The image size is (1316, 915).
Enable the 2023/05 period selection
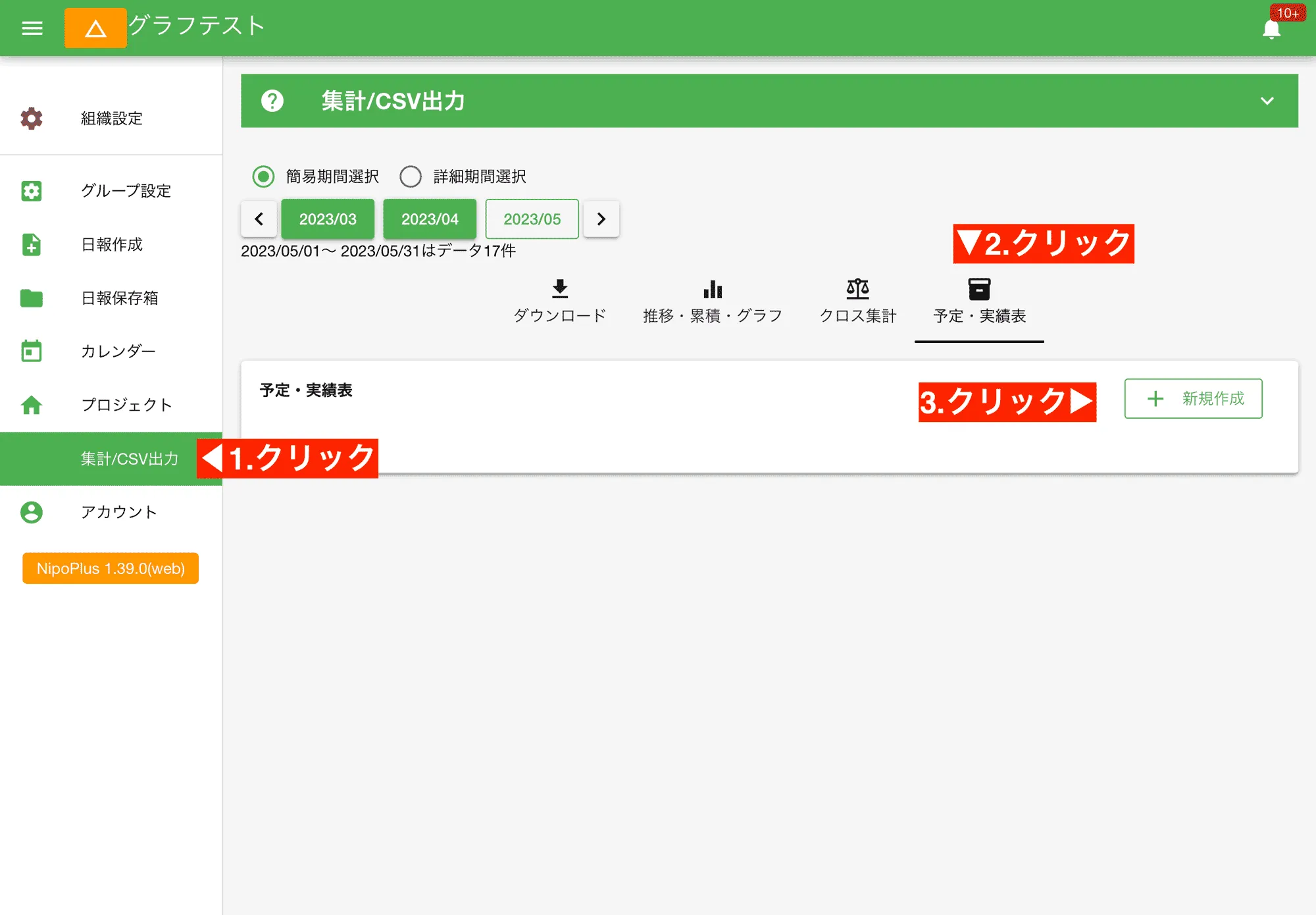tap(531, 219)
